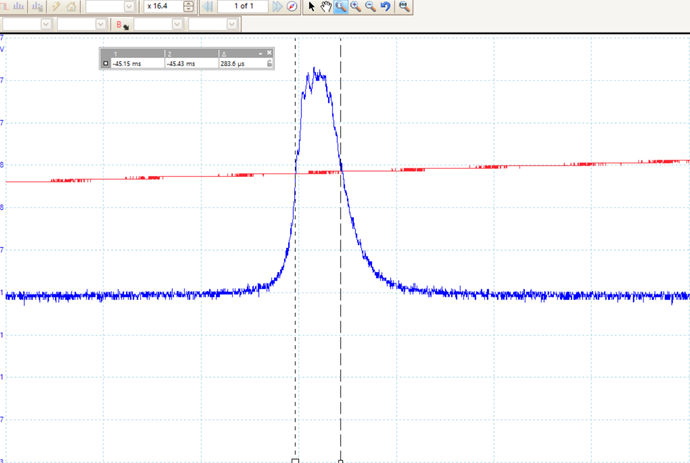Close the ruler legend box
Screen dimensions: 690x463
tap(269, 53)
